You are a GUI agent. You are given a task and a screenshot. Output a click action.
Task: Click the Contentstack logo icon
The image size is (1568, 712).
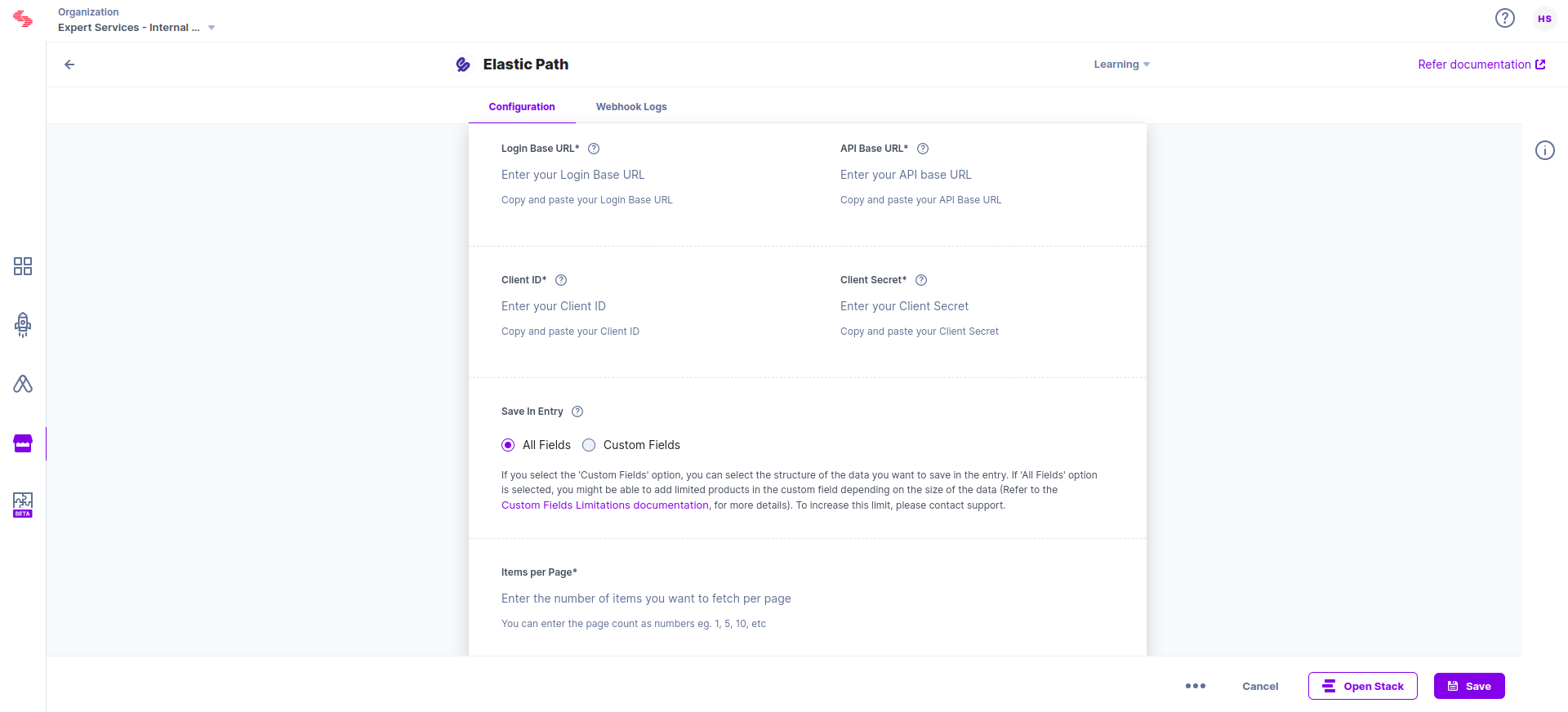pos(23,20)
